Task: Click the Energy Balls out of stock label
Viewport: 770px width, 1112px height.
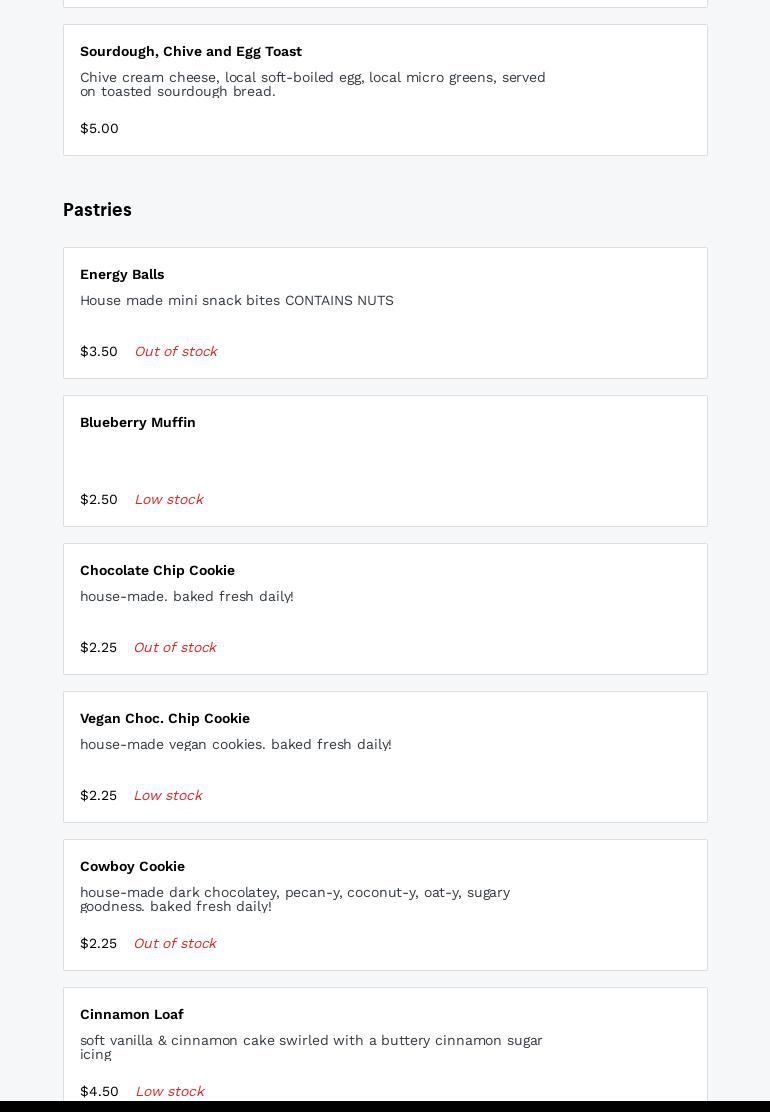Action: tap(176, 352)
